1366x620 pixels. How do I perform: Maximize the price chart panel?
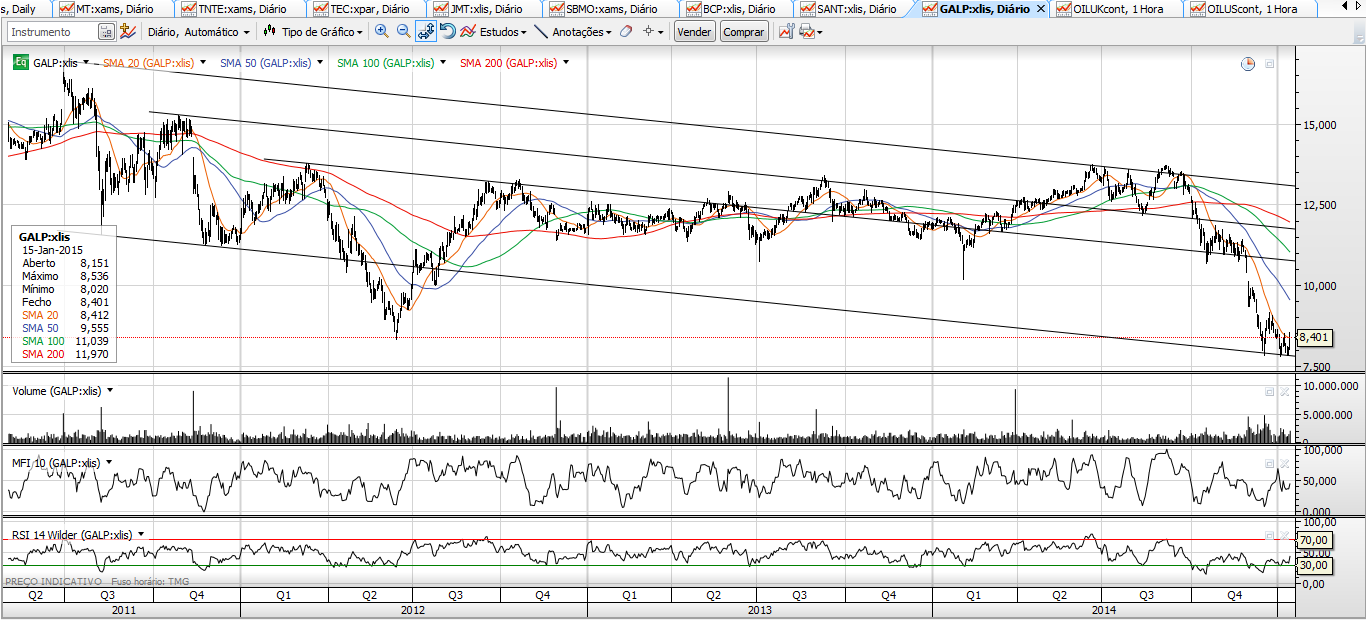tap(1270, 64)
